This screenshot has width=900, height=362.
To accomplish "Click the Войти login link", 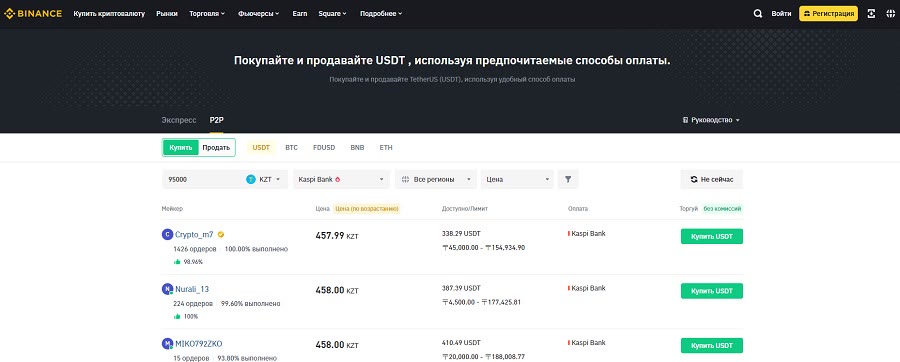I will pos(781,13).
